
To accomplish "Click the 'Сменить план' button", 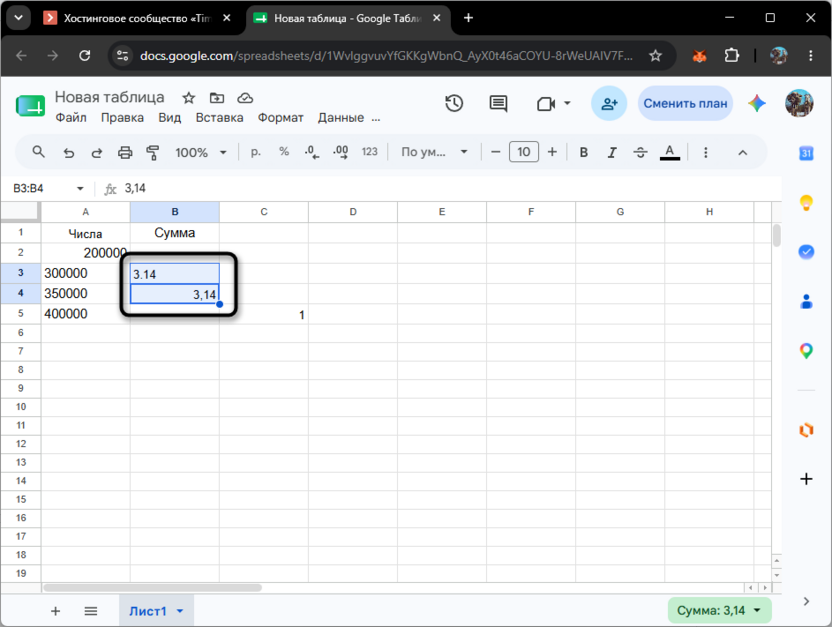I will (x=685, y=103).
